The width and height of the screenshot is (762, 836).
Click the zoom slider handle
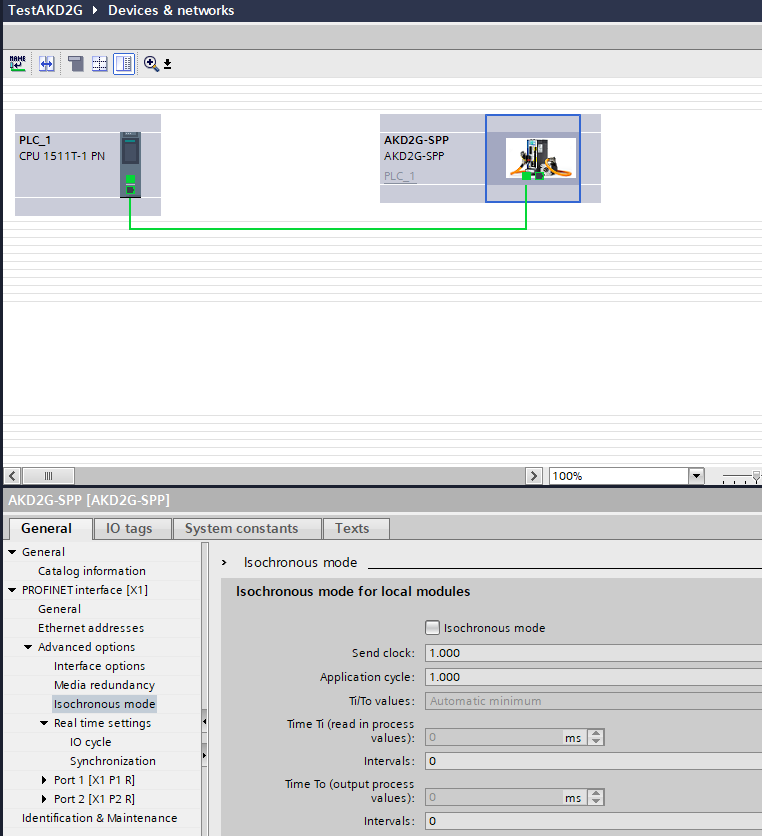point(756,477)
